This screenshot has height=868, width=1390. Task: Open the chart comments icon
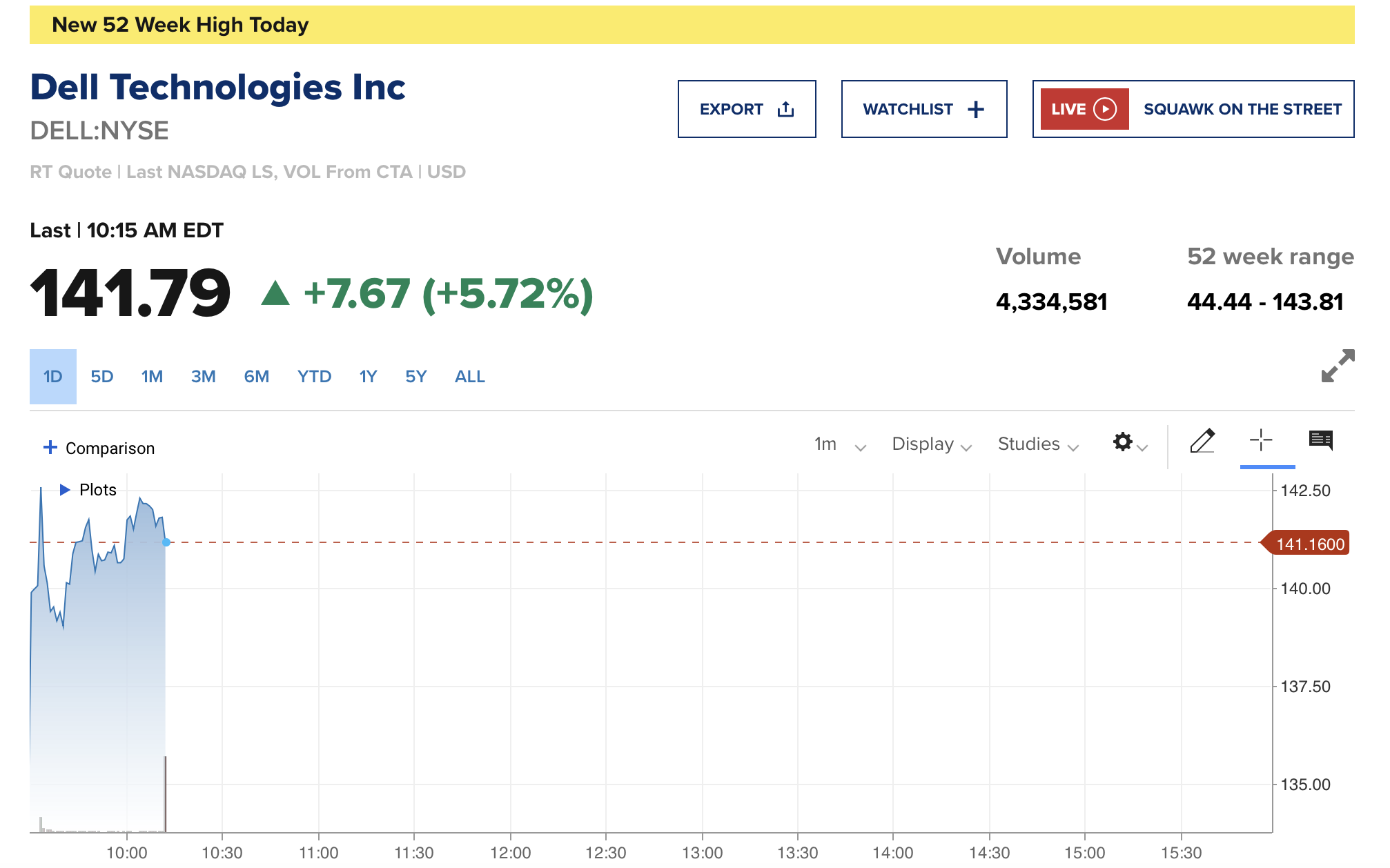[x=1320, y=440]
